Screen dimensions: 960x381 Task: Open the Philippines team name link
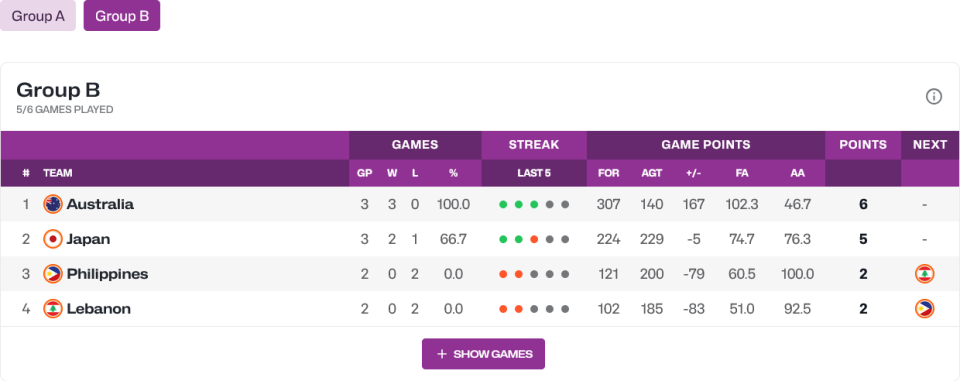point(107,274)
